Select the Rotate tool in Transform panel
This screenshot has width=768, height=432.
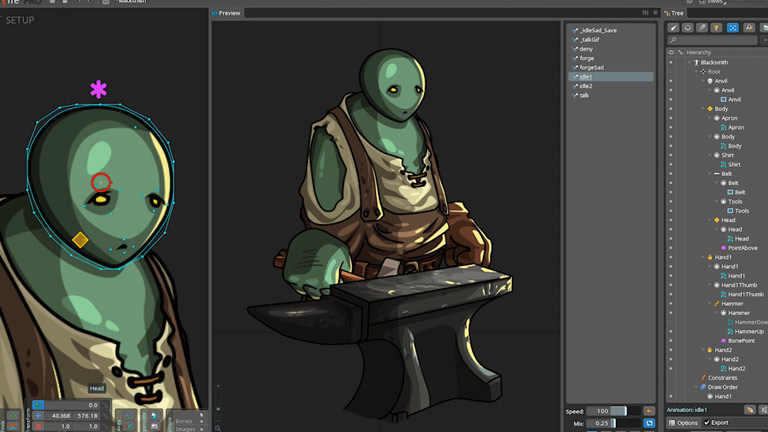(38, 405)
